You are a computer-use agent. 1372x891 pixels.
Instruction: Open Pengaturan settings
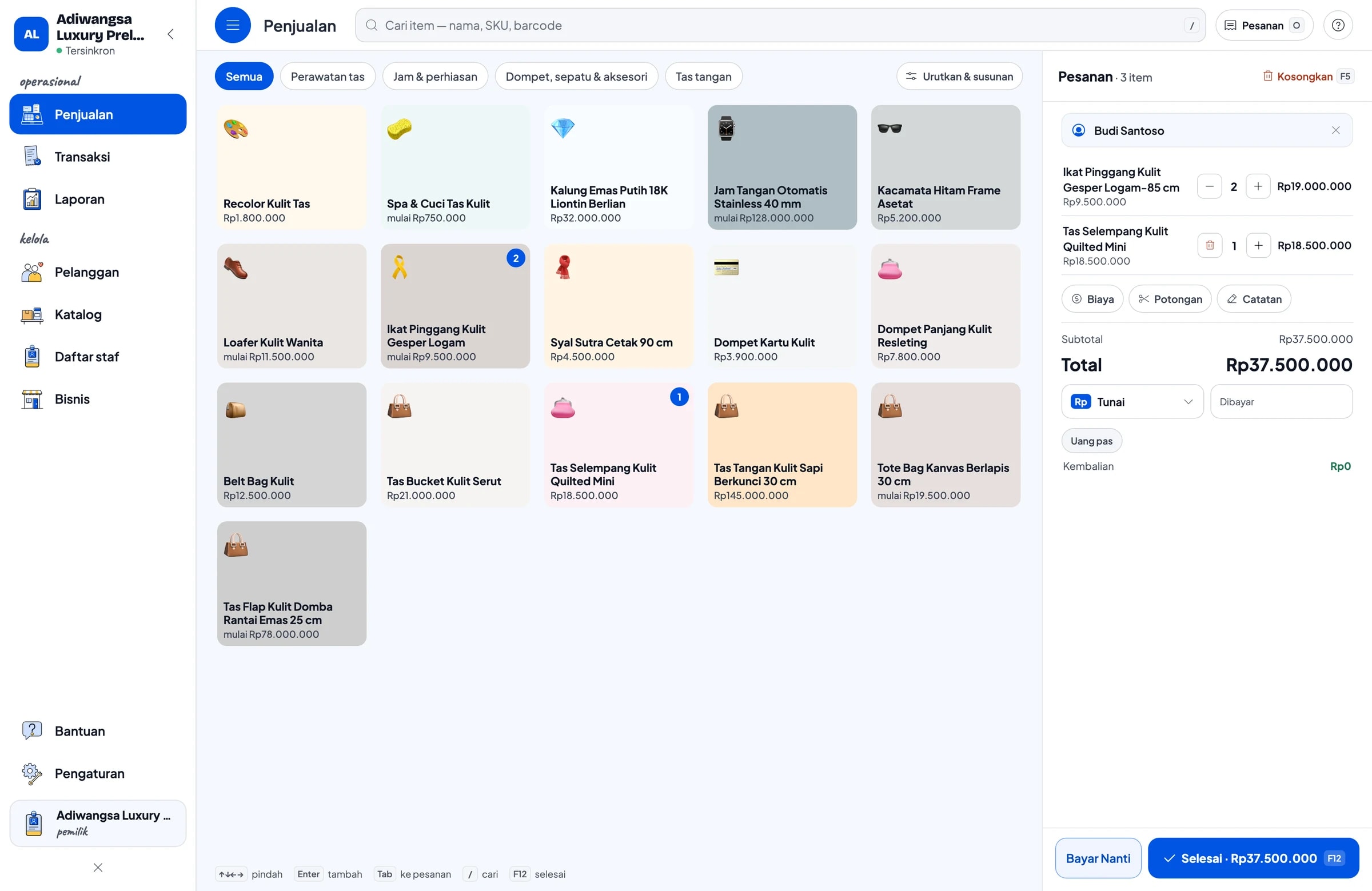pyautogui.click(x=98, y=773)
